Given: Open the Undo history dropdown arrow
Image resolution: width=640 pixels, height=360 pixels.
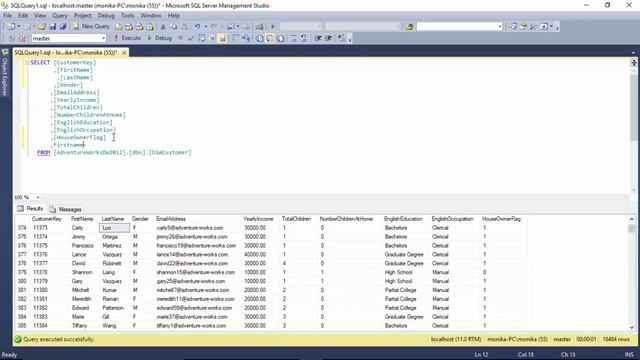Looking at the screenshot, I should [x=205, y=27].
